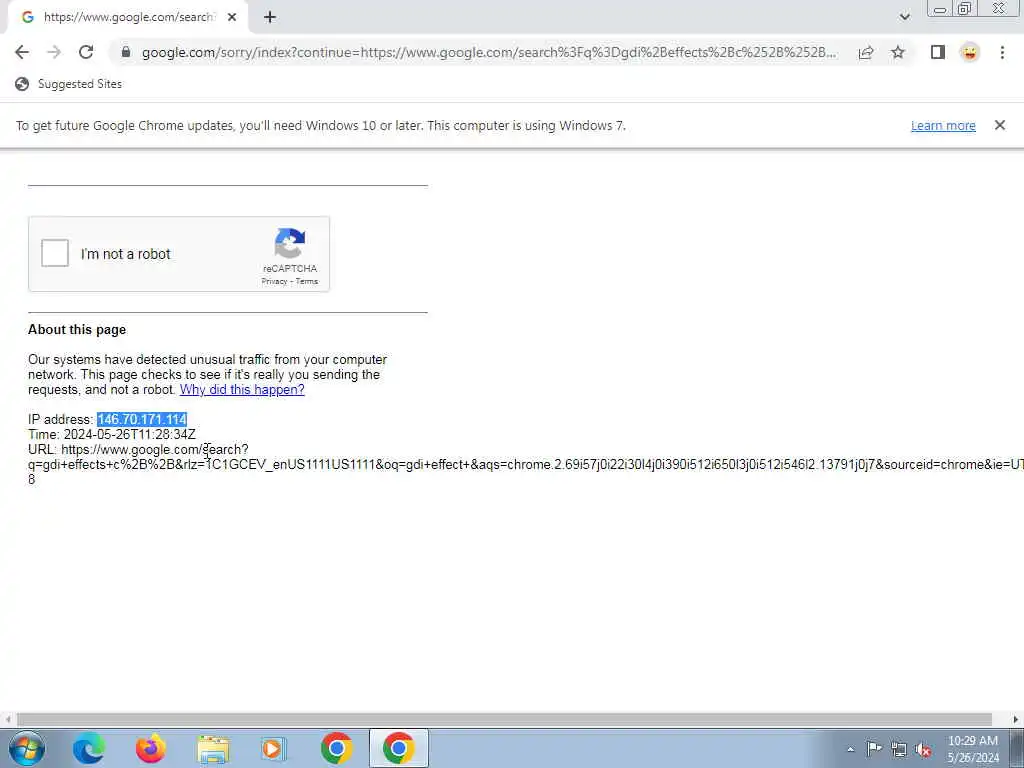Minimize the Chrome window

pyautogui.click(x=940, y=8)
